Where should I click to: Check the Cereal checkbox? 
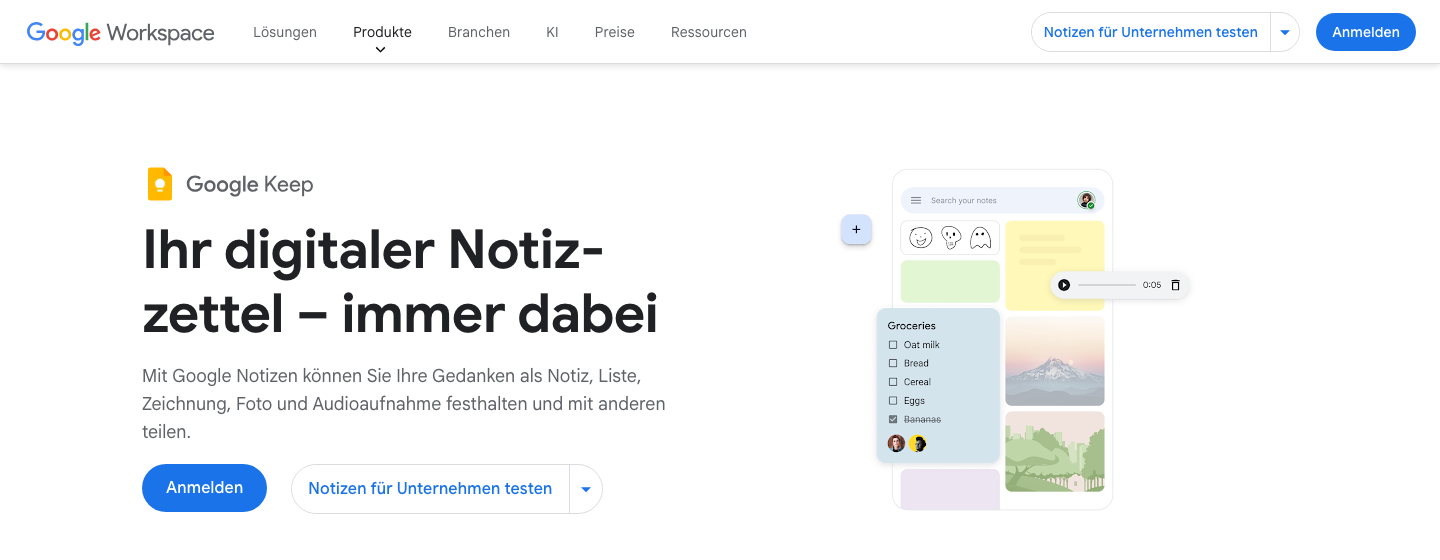click(893, 382)
